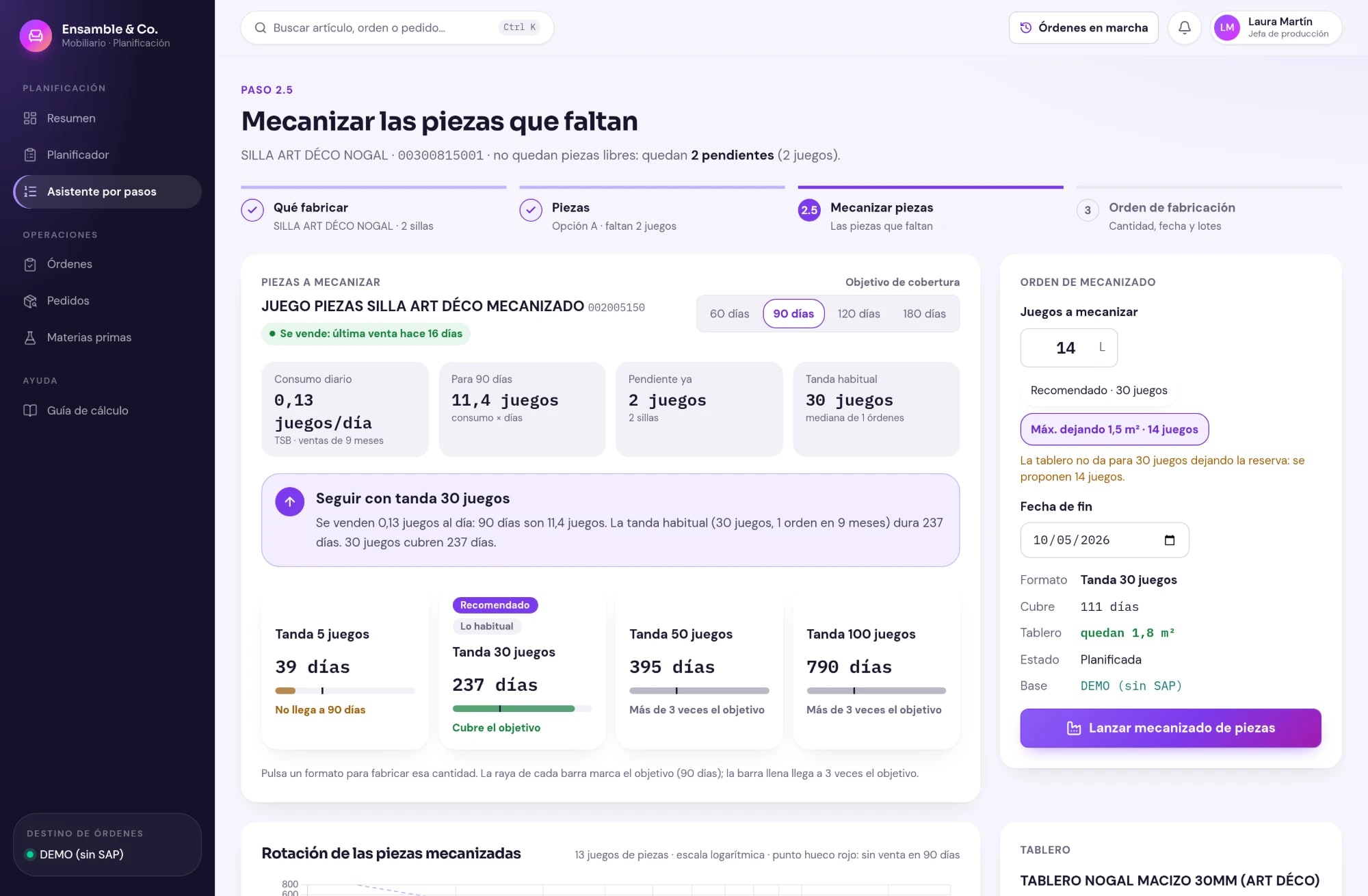Screen dimensions: 1368x896
Task: Apply Máx. dejando 1,5 m² · 14 juegos
Action: tap(1114, 430)
